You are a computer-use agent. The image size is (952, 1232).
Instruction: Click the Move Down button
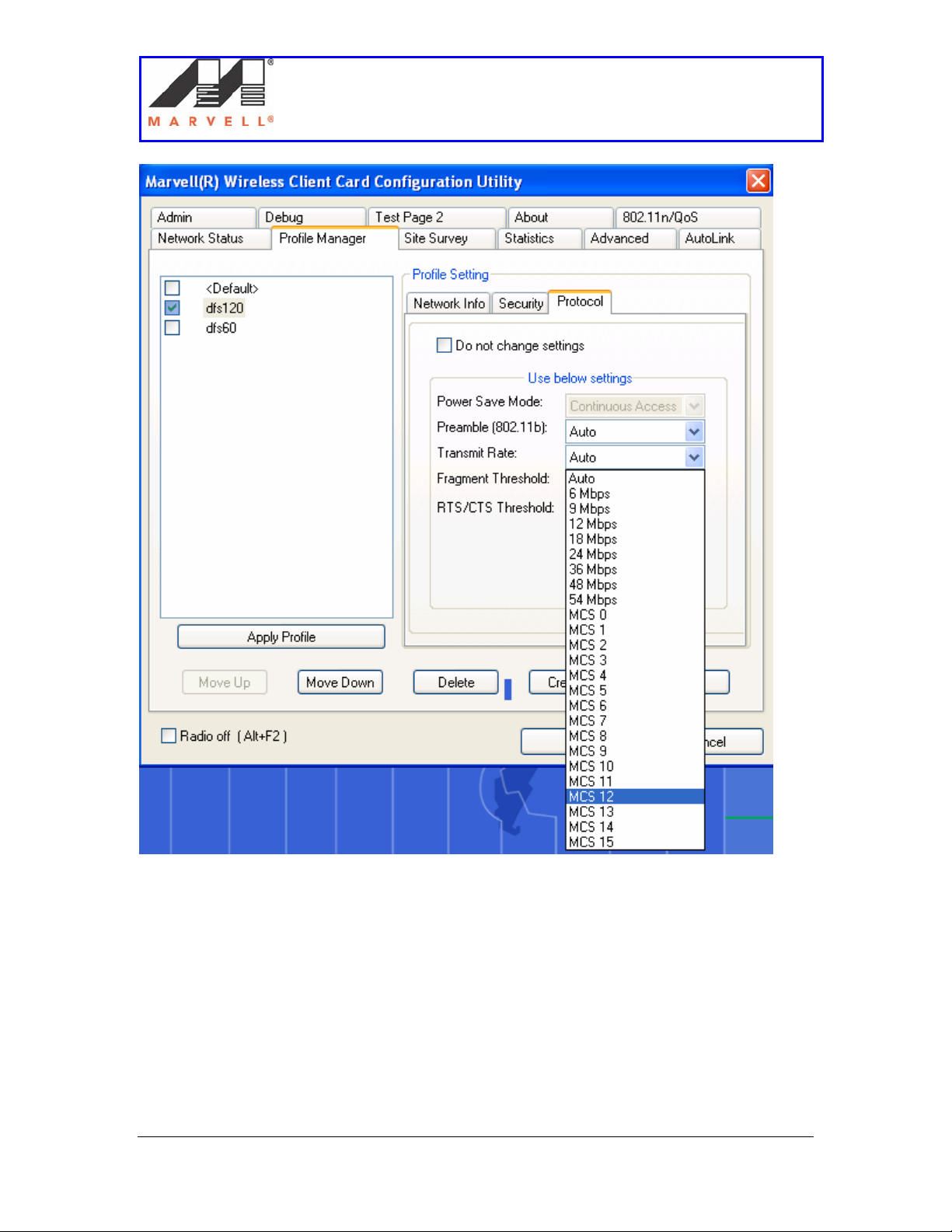[x=340, y=682]
